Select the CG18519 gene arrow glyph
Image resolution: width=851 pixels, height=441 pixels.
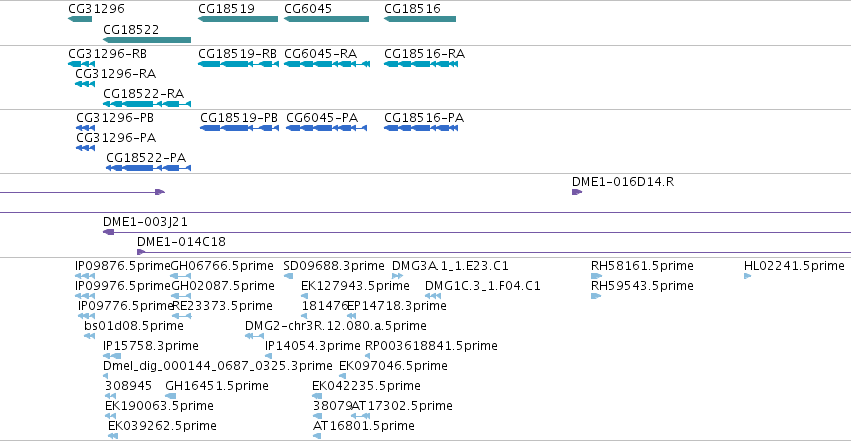(x=238, y=19)
